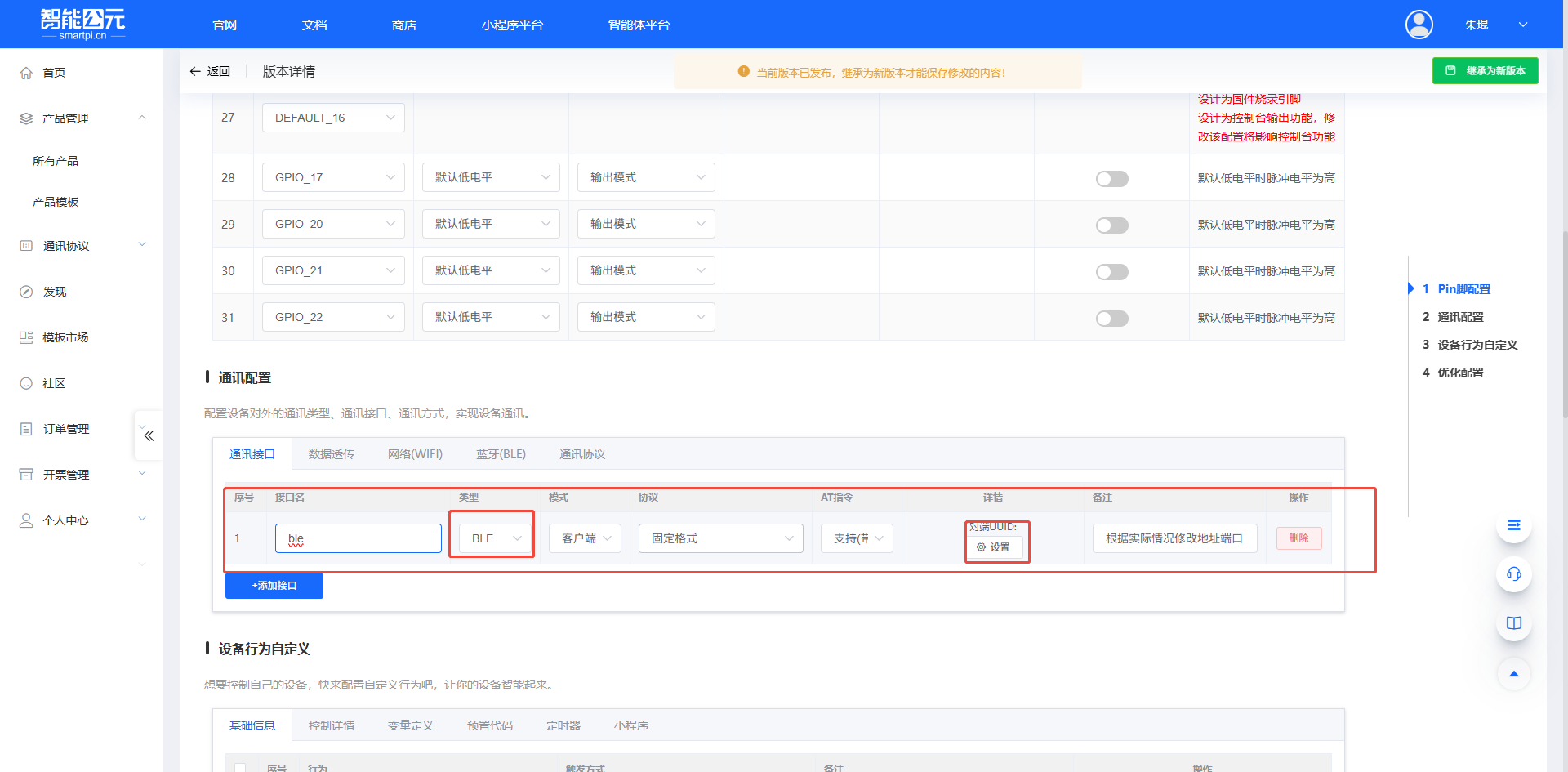Viewport: 1568px width, 772px height.
Task: Expand the DEFAULT_16 pin dropdown
Action: [x=333, y=118]
